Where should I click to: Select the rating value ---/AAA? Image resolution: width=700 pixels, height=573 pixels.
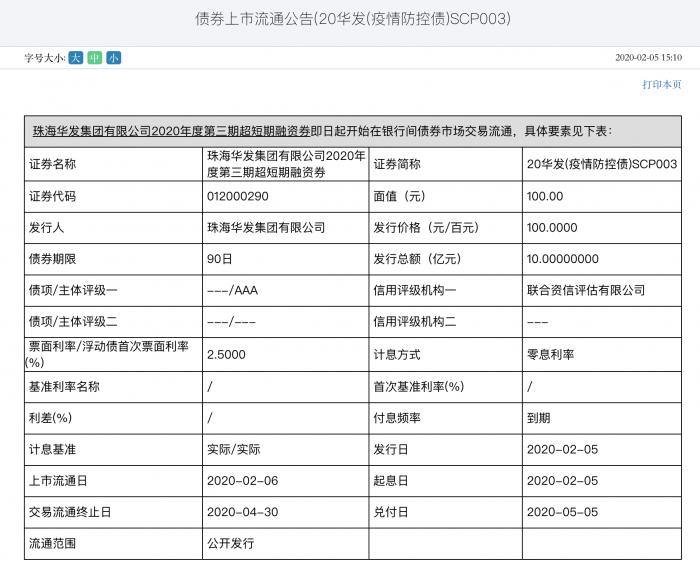pos(233,291)
